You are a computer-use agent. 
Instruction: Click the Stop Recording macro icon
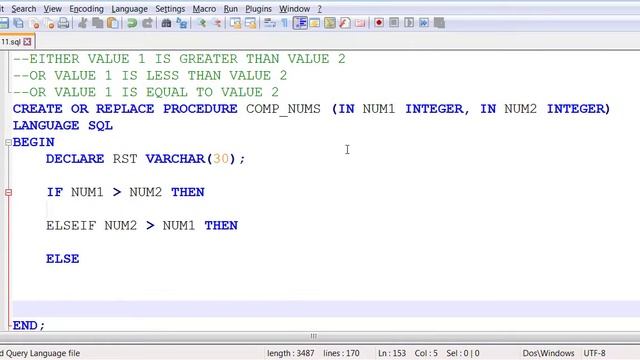[394, 23]
